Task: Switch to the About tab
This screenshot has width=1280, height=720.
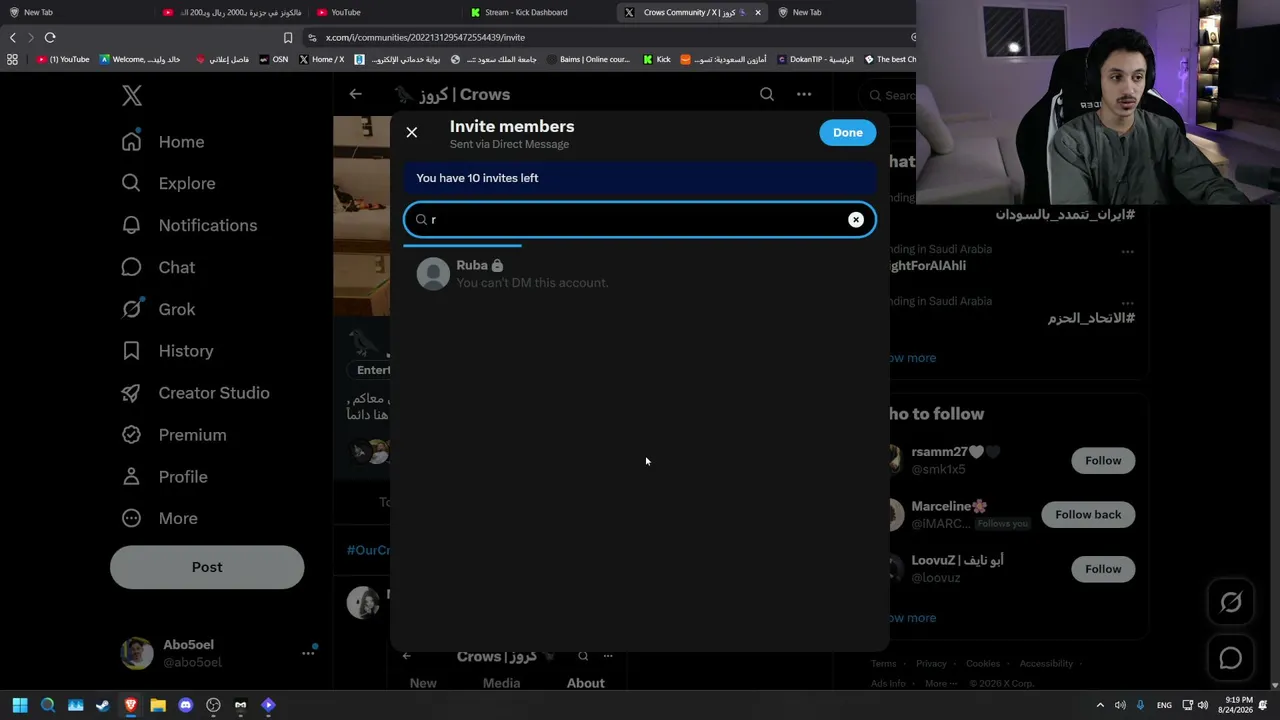Action: click(585, 683)
